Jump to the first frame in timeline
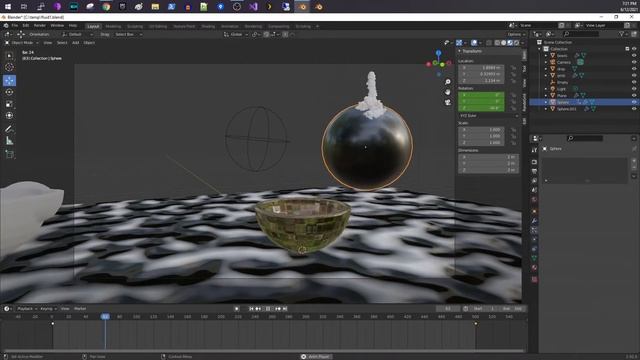Viewport: 640px width, 360px height. click(x=251, y=309)
